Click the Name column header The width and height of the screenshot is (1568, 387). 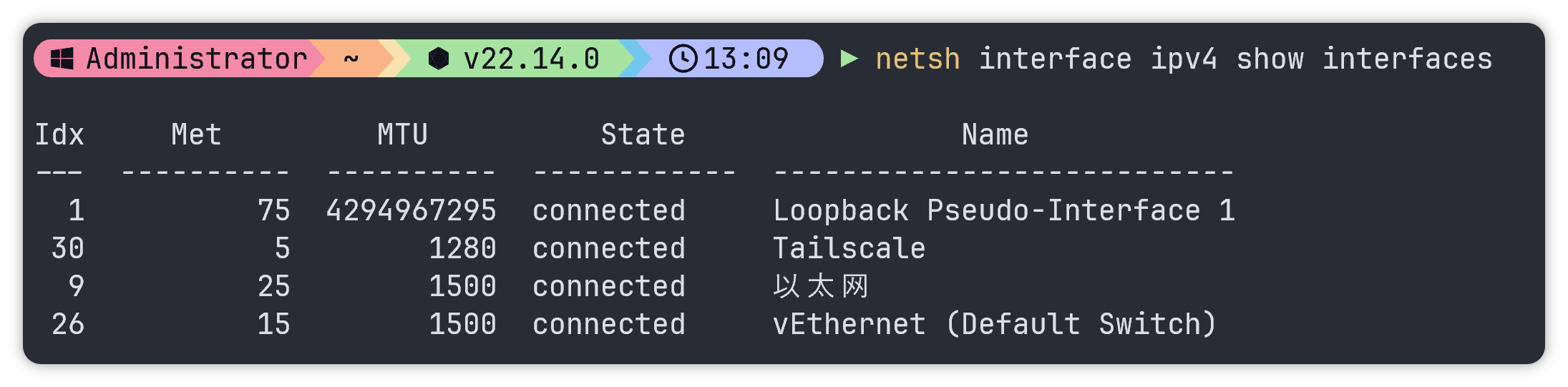(995, 134)
